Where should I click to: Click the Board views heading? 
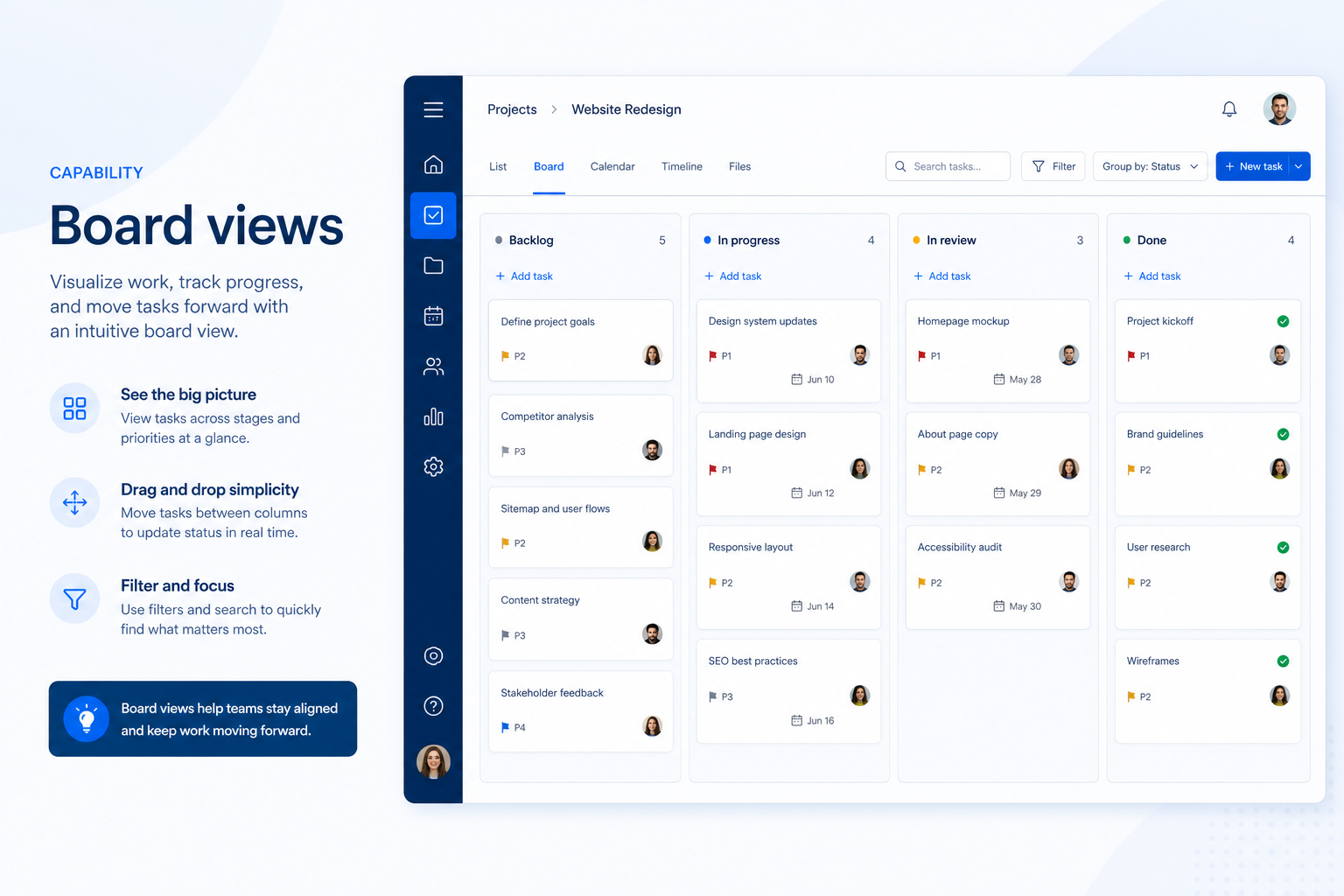pyautogui.click(x=197, y=226)
